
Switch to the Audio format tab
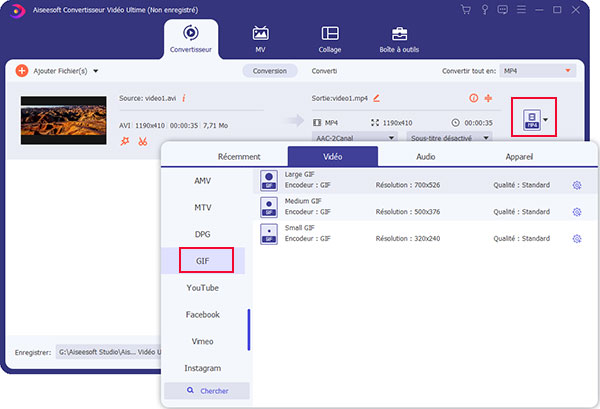click(426, 156)
